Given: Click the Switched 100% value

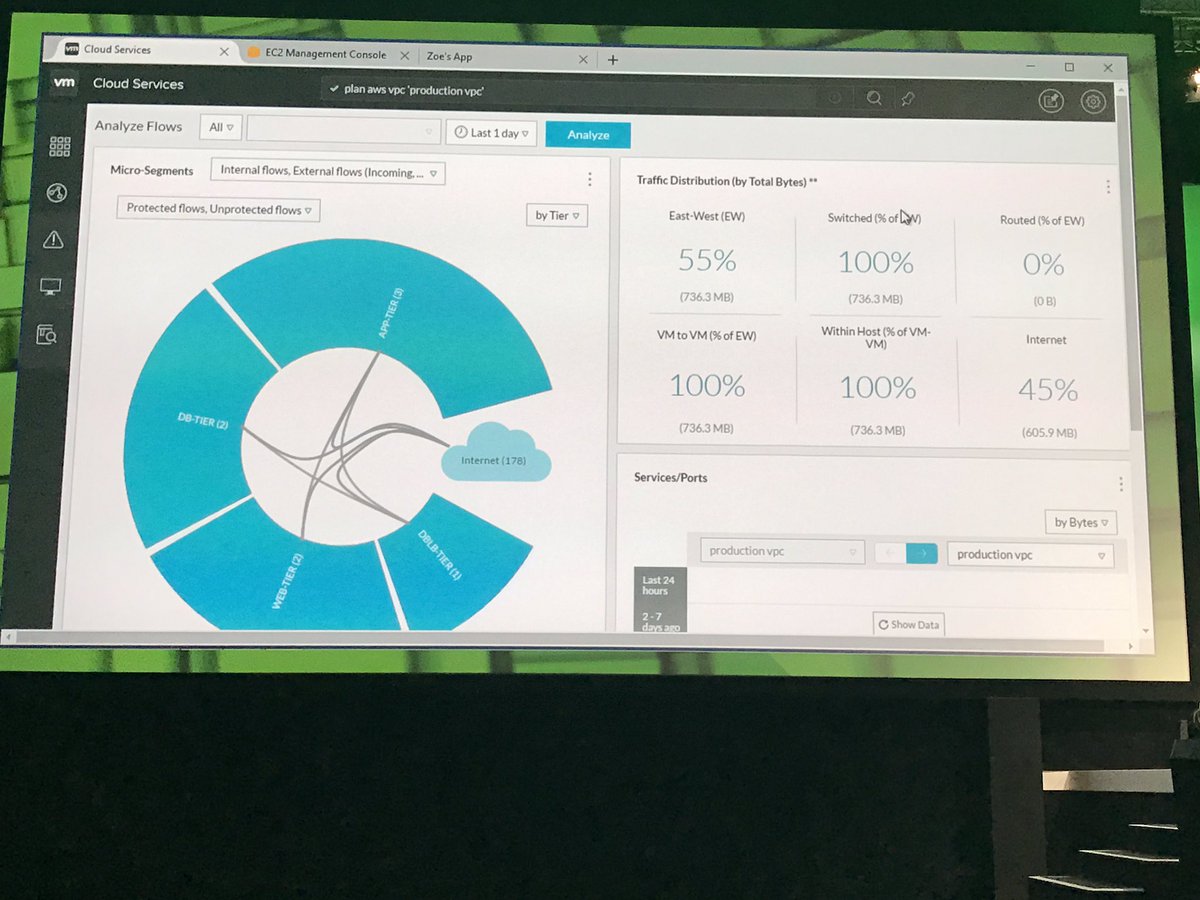Looking at the screenshot, I should [876, 262].
